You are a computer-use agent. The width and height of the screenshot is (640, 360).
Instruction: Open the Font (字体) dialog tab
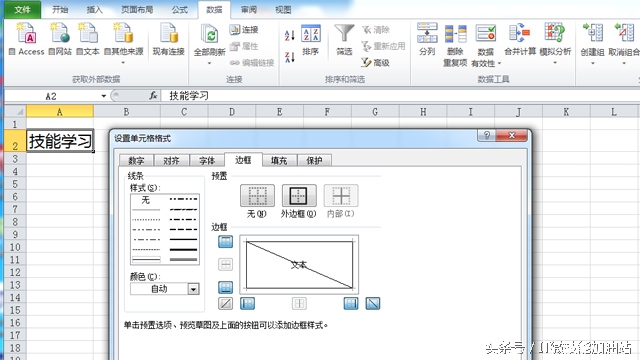click(x=207, y=160)
